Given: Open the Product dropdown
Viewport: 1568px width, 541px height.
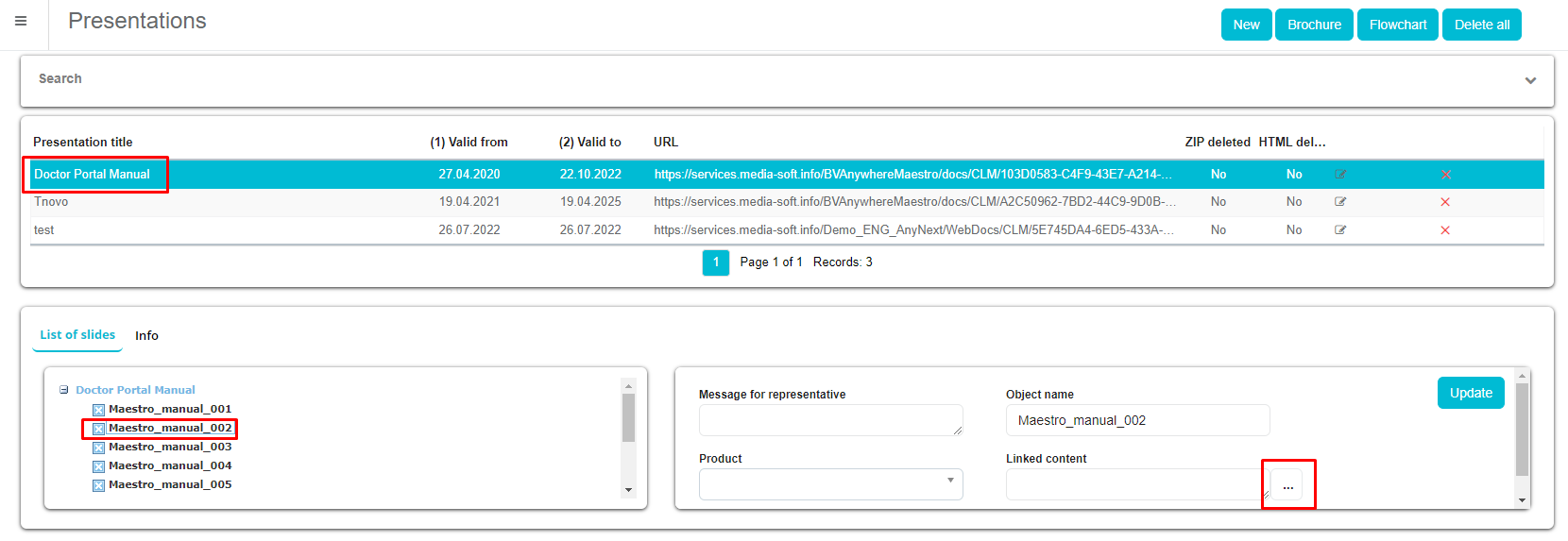Looking at the screenshot, I should pos(830,483).
